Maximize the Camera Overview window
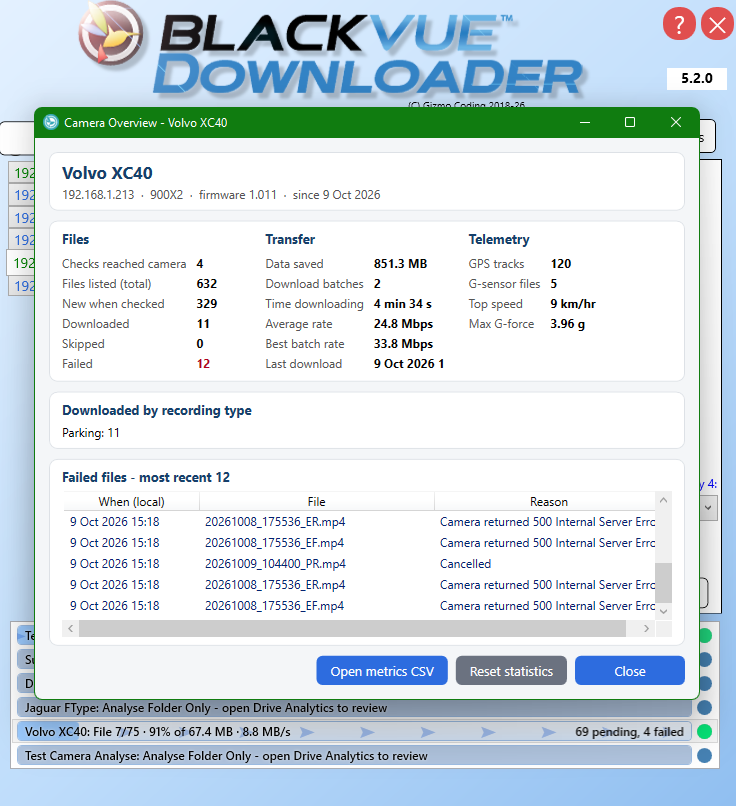 [x=630, y=122]
